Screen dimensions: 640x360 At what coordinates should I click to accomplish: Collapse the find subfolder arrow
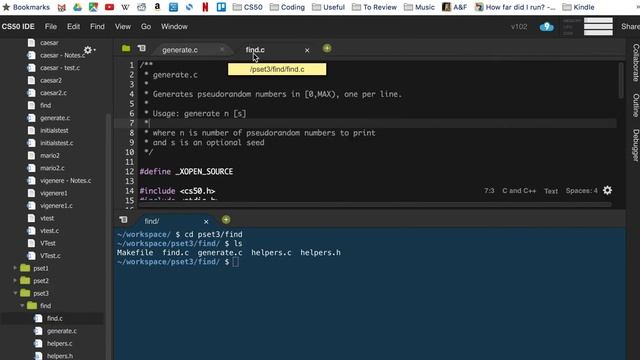pos(22,306)
